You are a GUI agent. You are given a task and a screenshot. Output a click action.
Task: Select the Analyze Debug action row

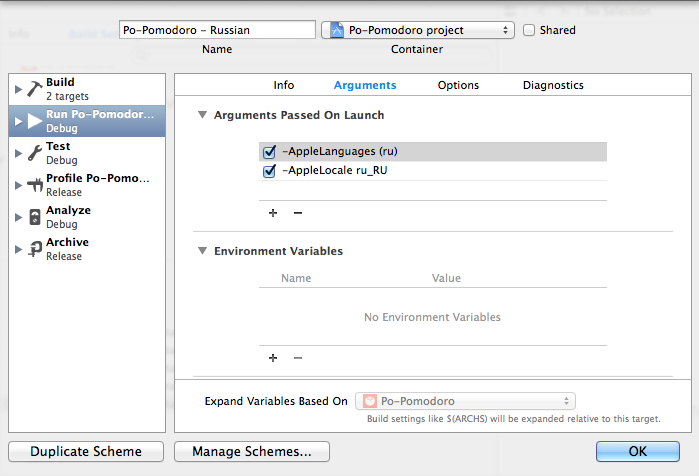(87, 217)
